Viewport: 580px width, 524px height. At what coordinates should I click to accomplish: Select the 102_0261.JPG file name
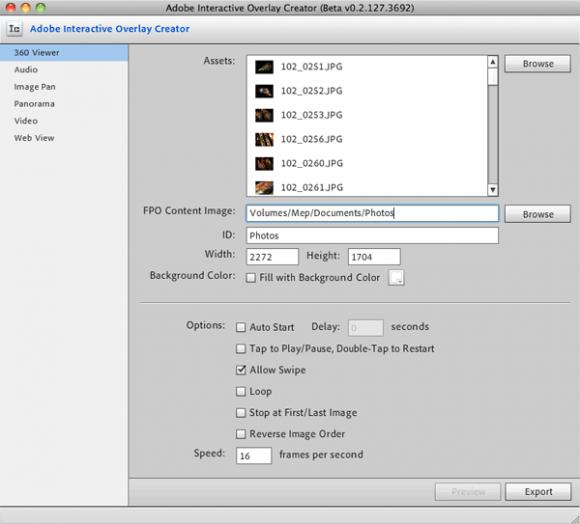click(x=312, y=187)
